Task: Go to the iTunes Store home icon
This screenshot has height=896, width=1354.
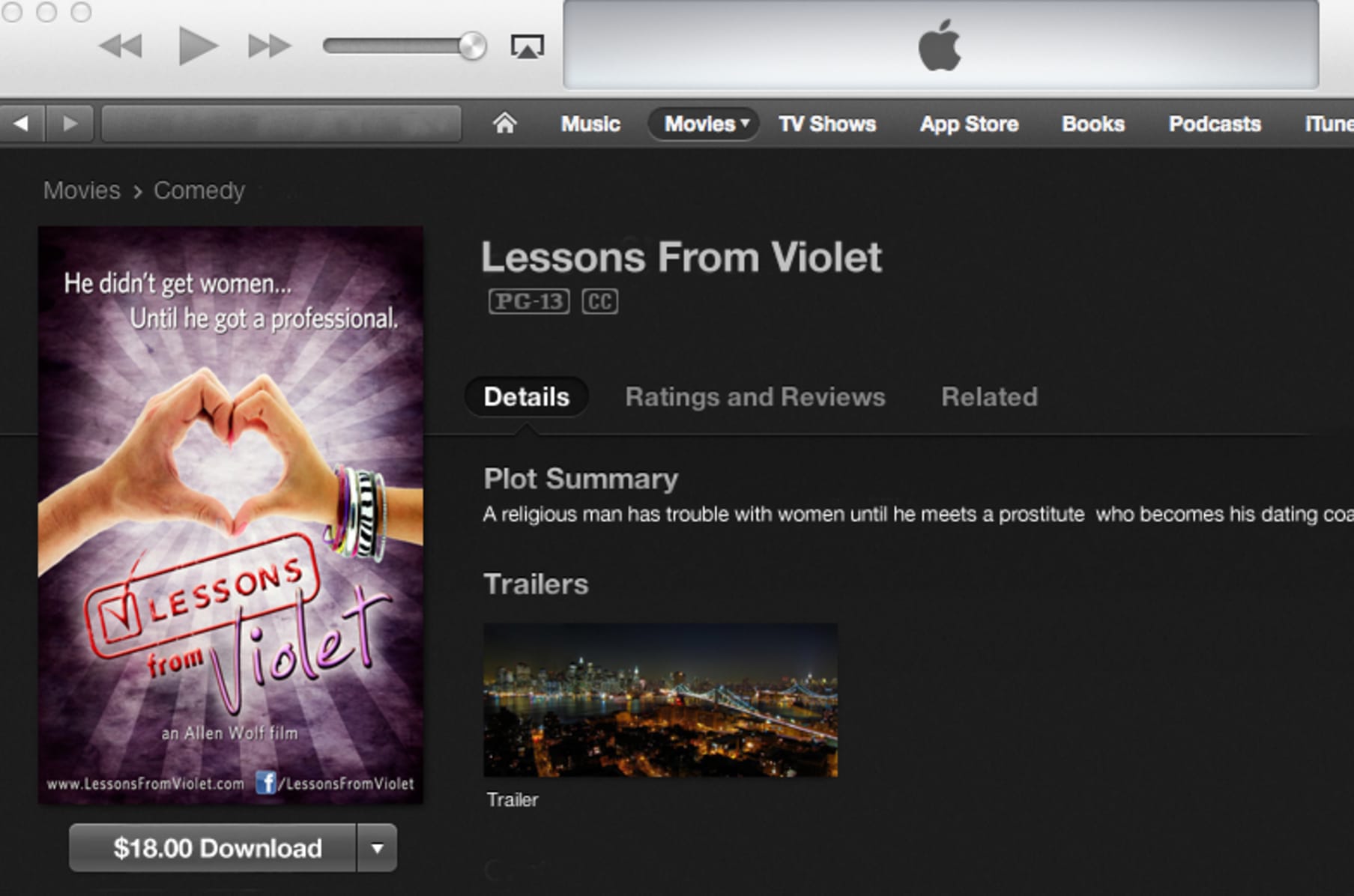Action: pos(504,123)
